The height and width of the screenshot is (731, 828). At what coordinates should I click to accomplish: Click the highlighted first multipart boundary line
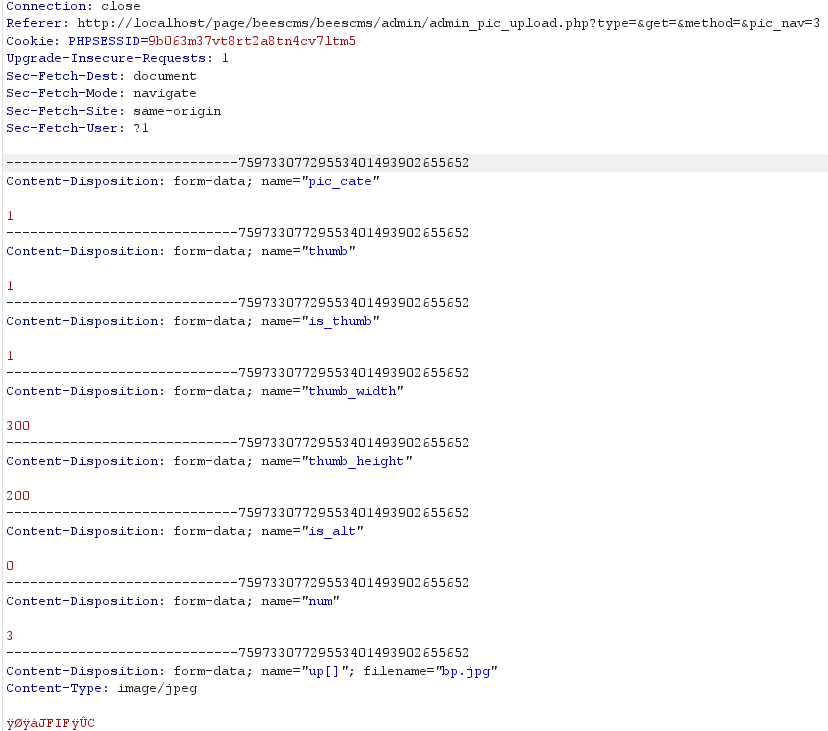237,163
